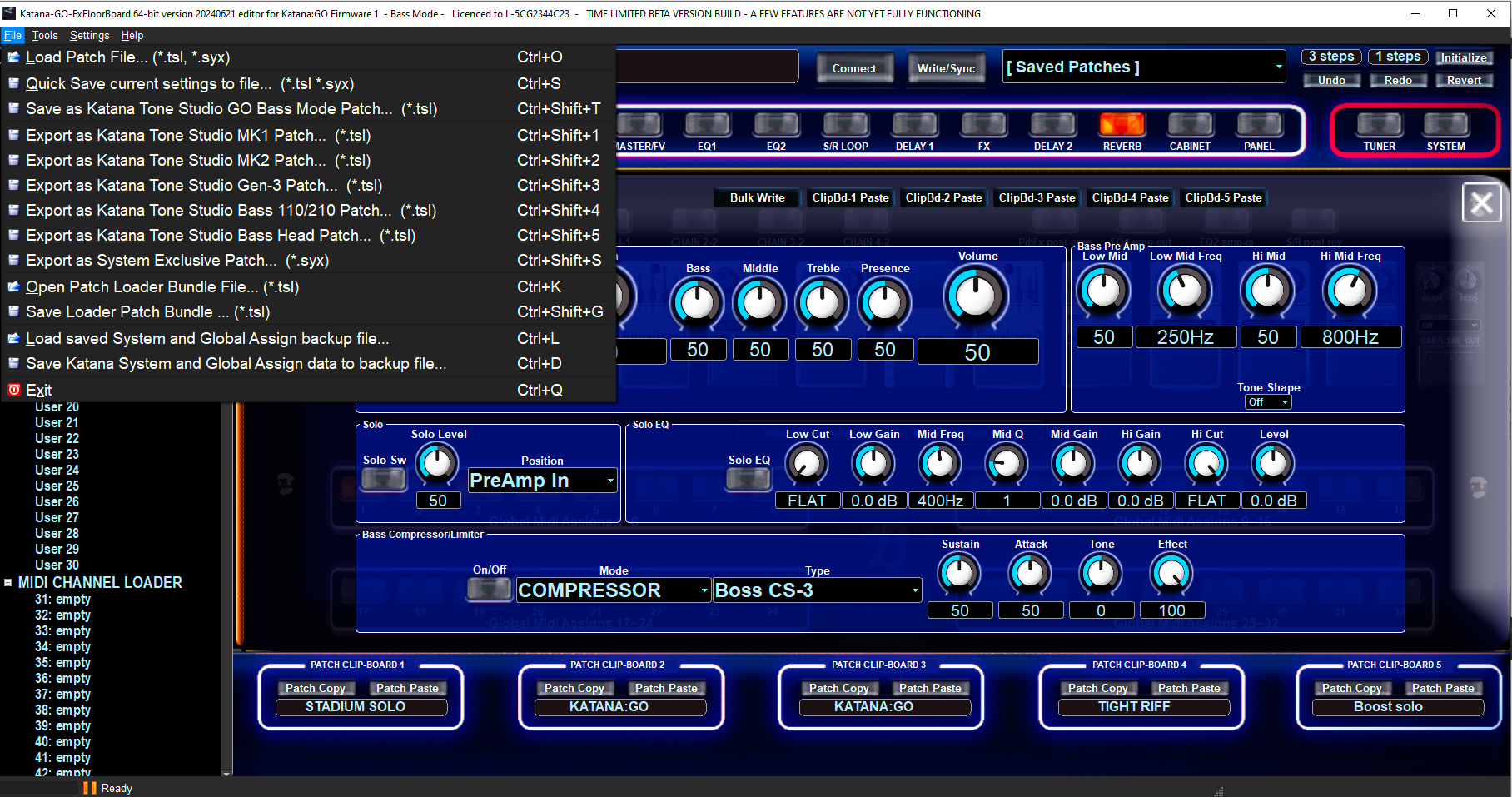Toggle the CABINET button
The image size is (1512, 797).
[1190, 125]
